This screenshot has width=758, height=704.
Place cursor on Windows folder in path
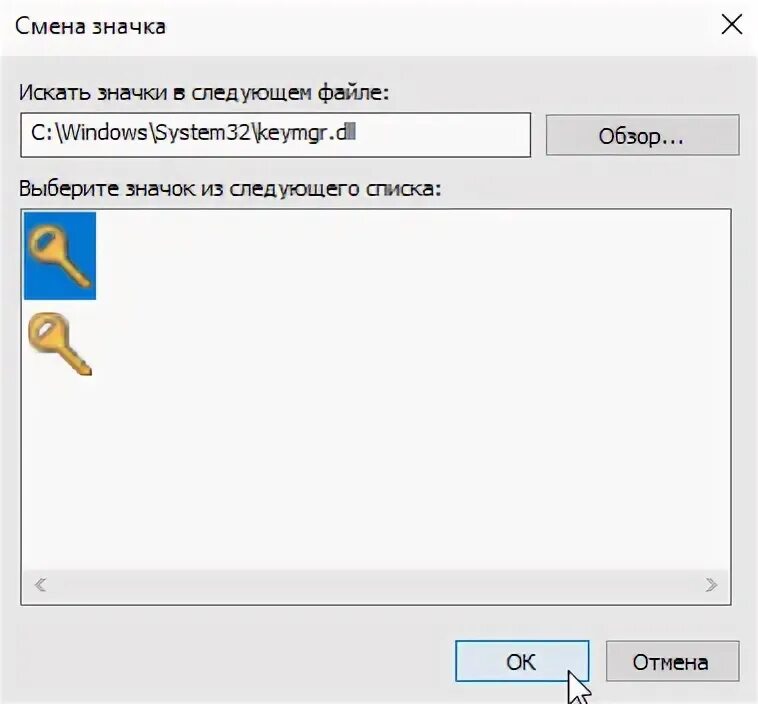104,132
